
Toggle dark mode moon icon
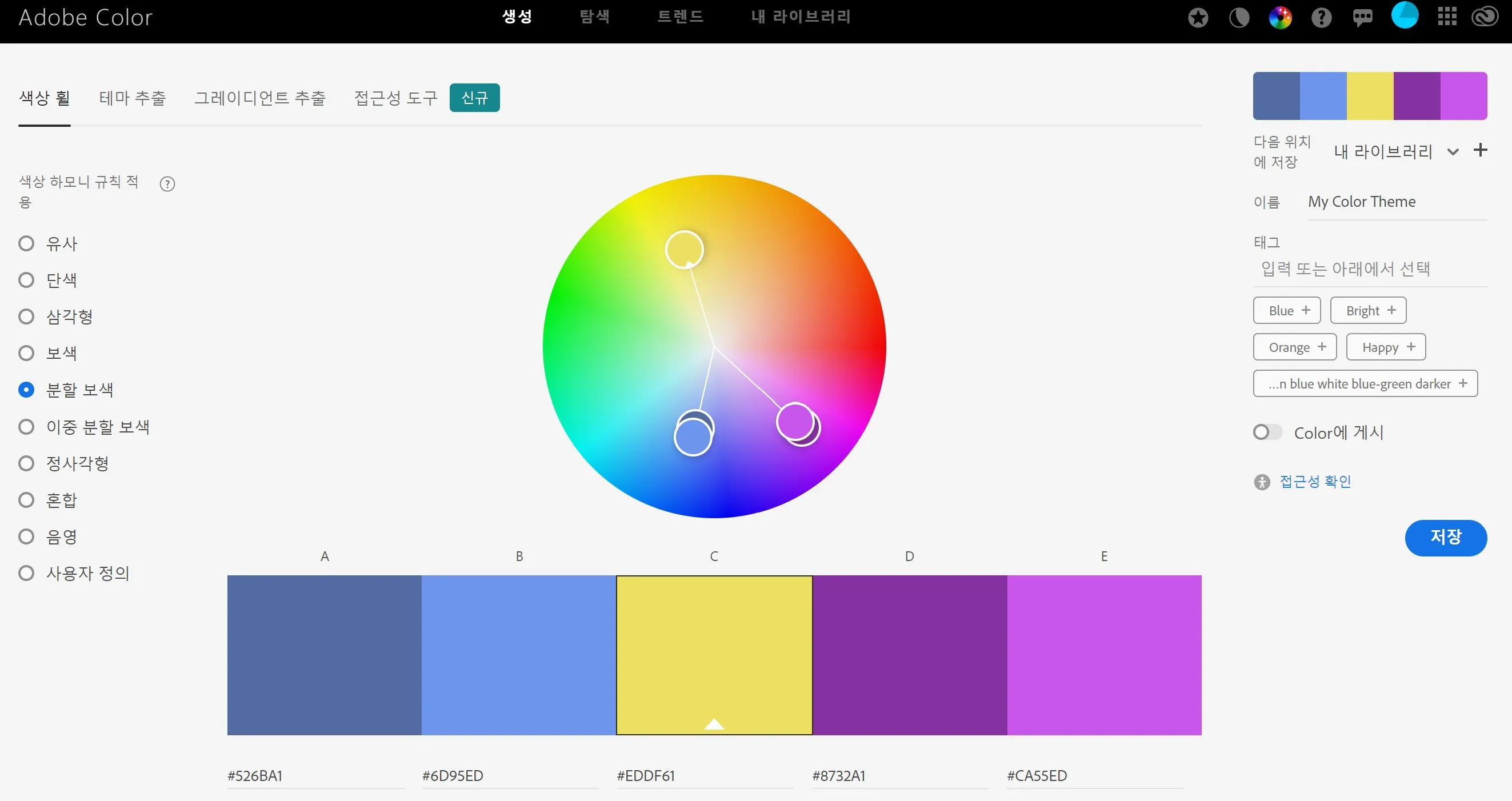point(1239,18)
